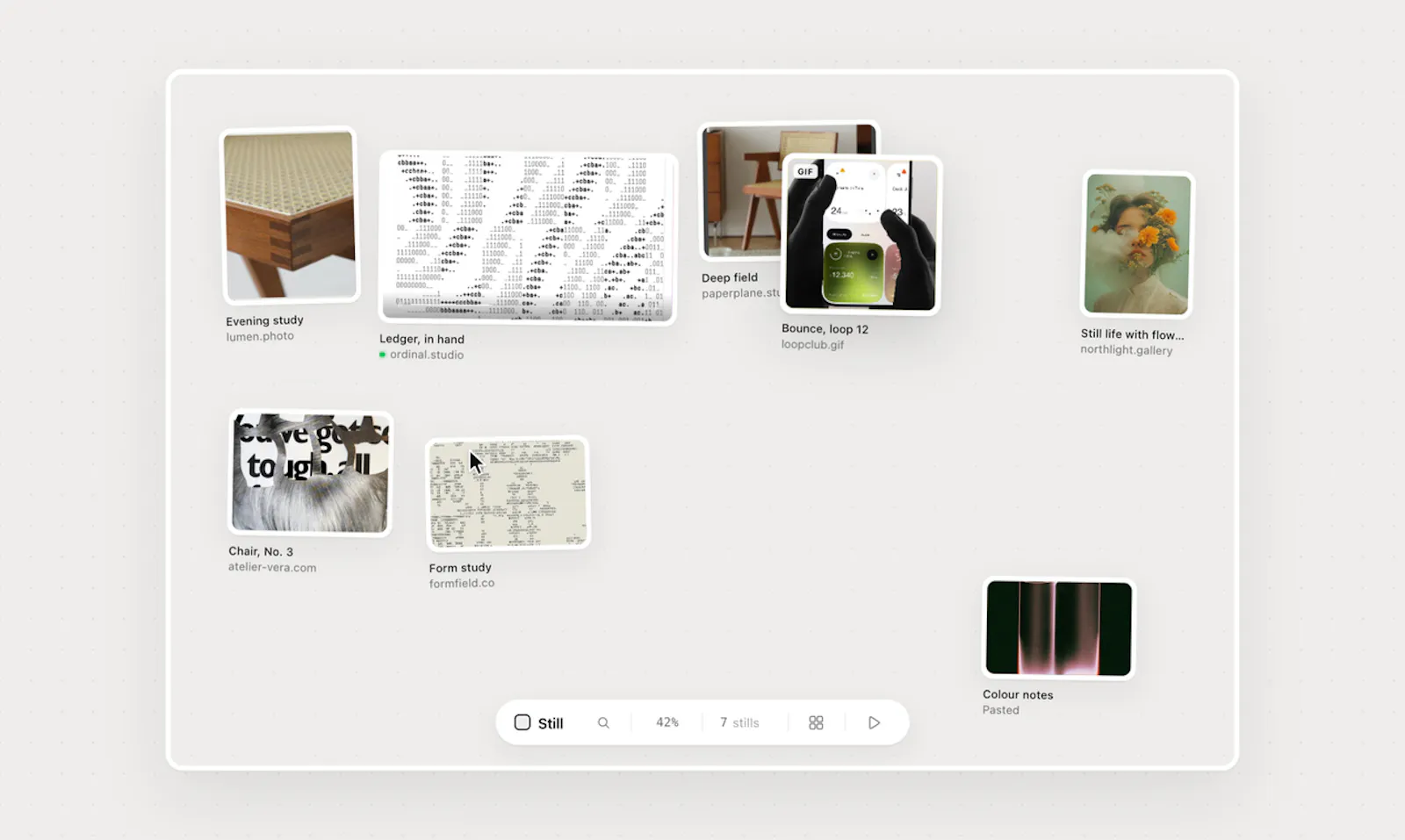Click the 'Deep field' title

click(x=730, y=277)
